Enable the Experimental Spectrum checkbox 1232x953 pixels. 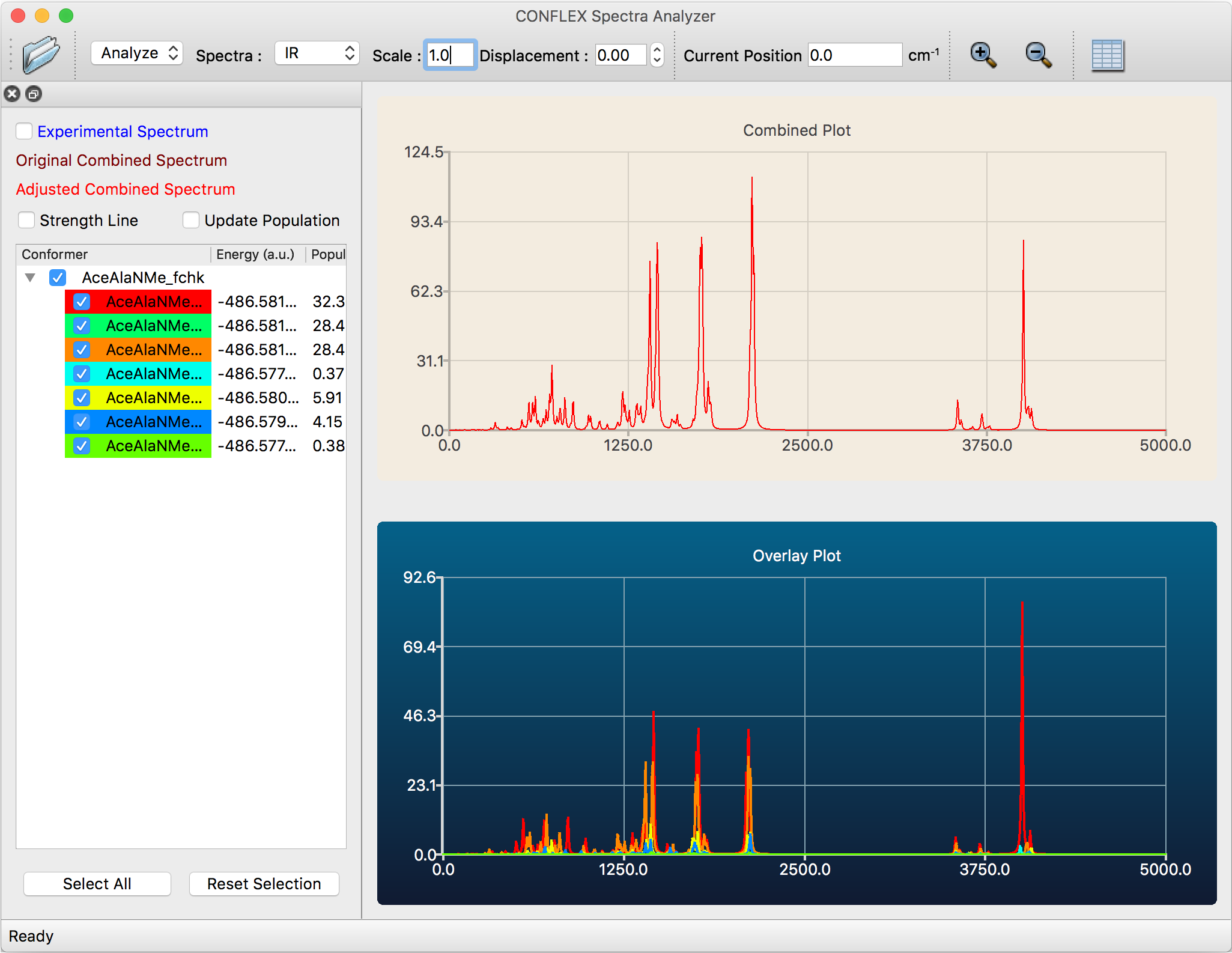tap(24, 131)
